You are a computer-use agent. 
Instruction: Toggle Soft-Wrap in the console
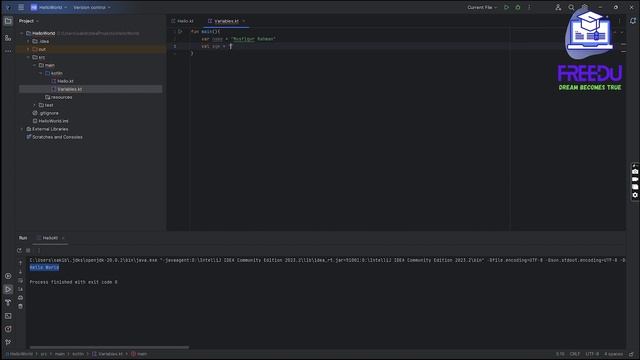(x=20, y=280)
